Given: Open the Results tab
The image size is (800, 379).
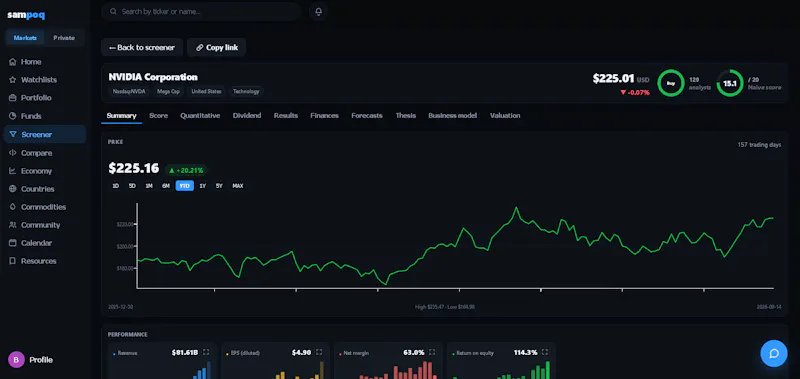Looking at the screenshot, I should pyautogui.click(x=286, y=116).
